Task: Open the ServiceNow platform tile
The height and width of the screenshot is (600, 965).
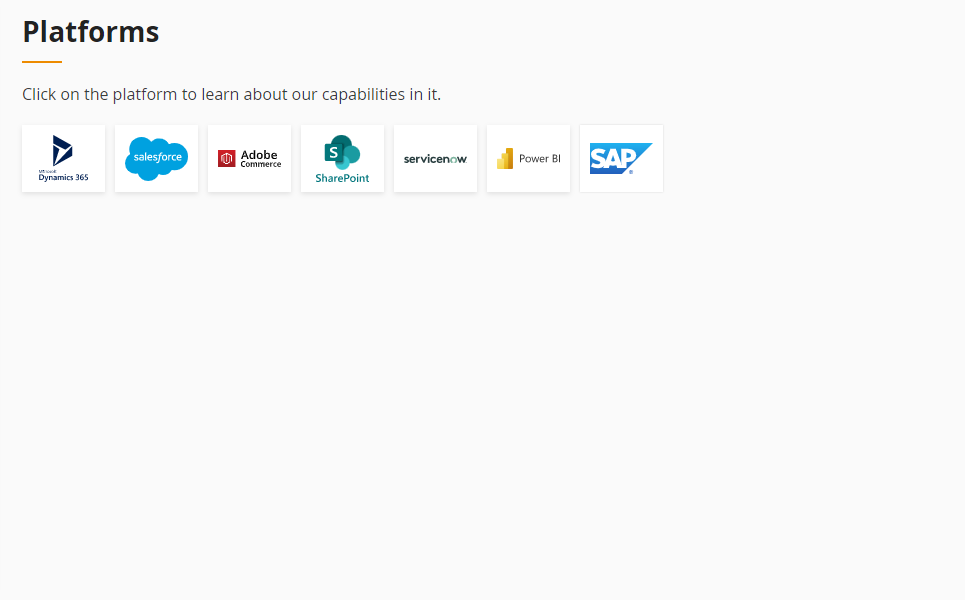Action: tap(435, 159)
